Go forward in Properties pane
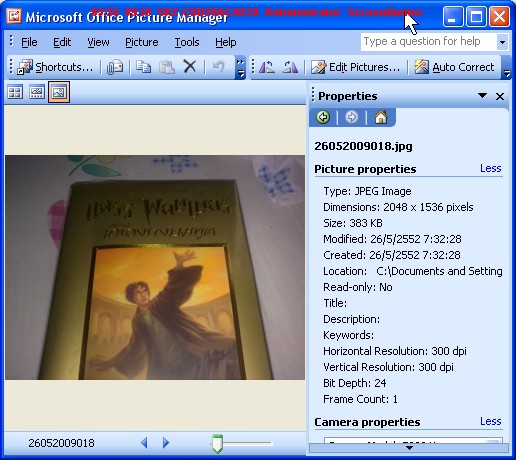This screenshot has height=460, width=516. click(x=351, y=117)
